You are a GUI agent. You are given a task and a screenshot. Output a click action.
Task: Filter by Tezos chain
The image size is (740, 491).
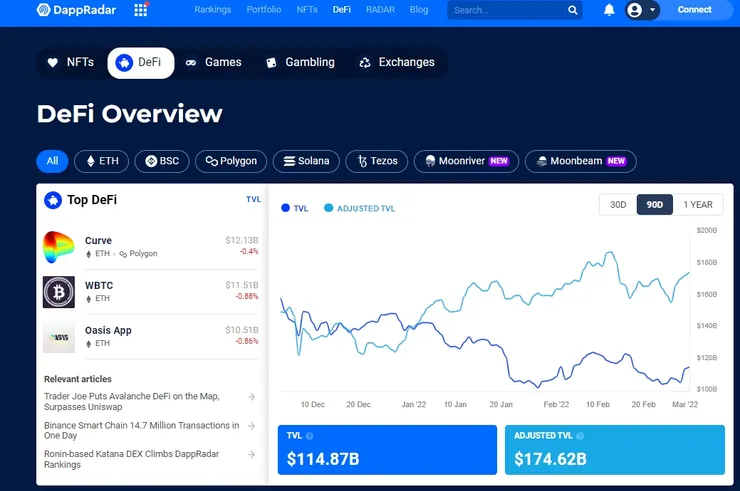click(x=377, y=161)
